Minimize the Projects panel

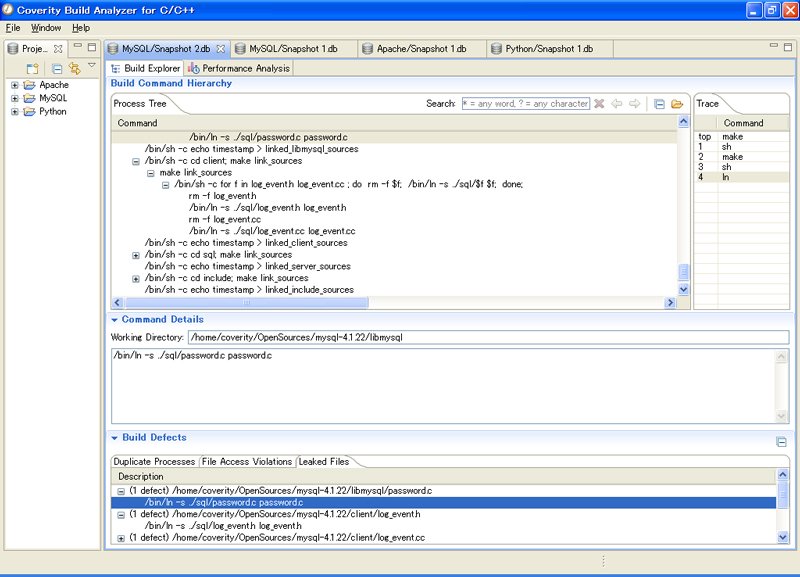pos(78,46)
